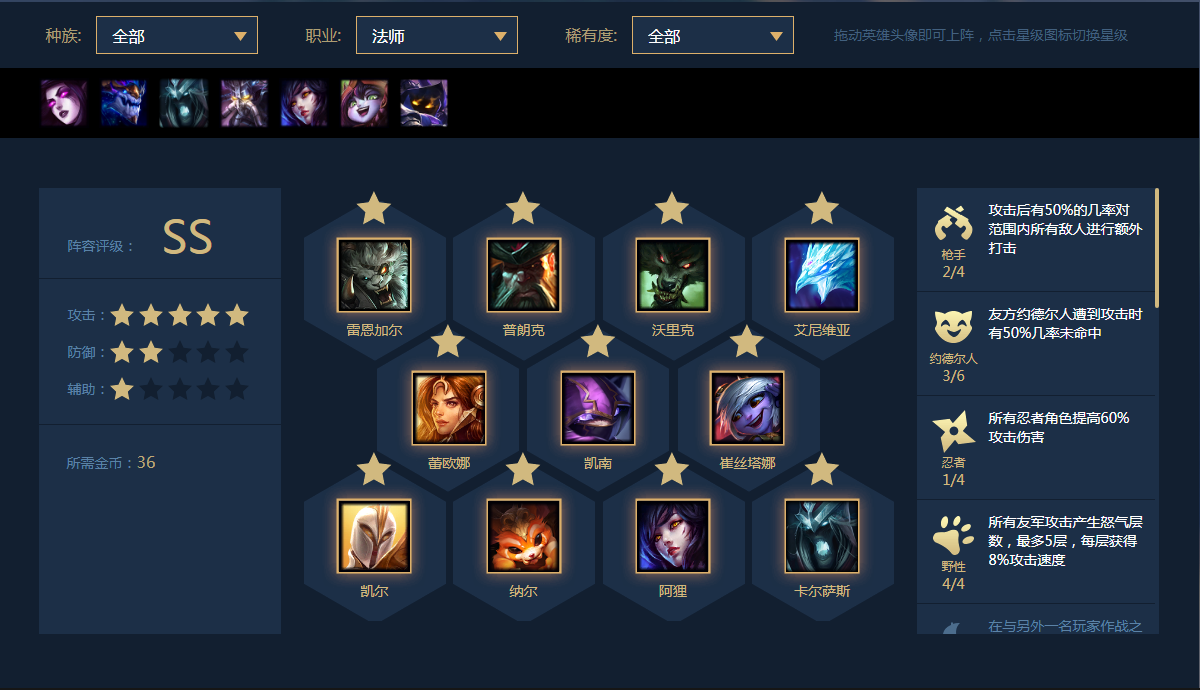
Task: Select the 普朗克 hero portrait
Action: tap(523, 275)
